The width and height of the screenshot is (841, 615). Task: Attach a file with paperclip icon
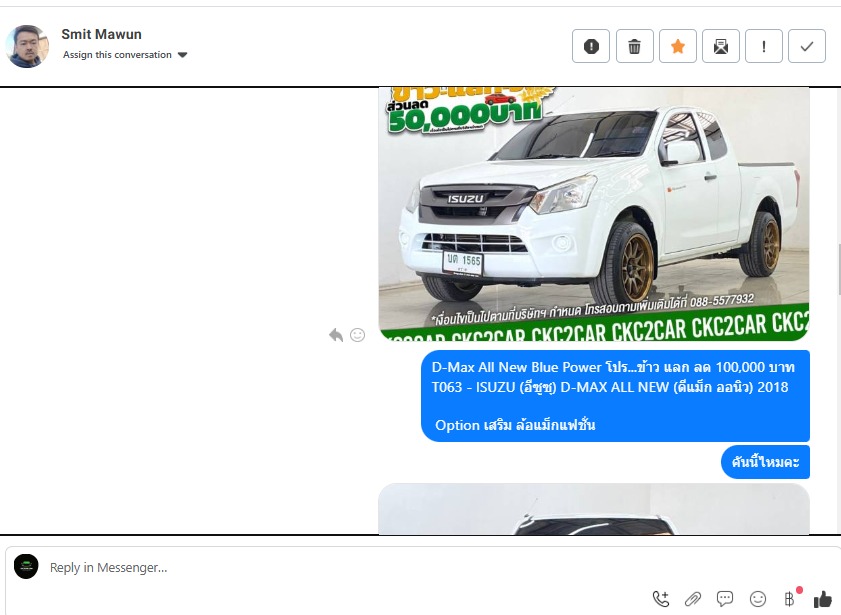(693, 599)
